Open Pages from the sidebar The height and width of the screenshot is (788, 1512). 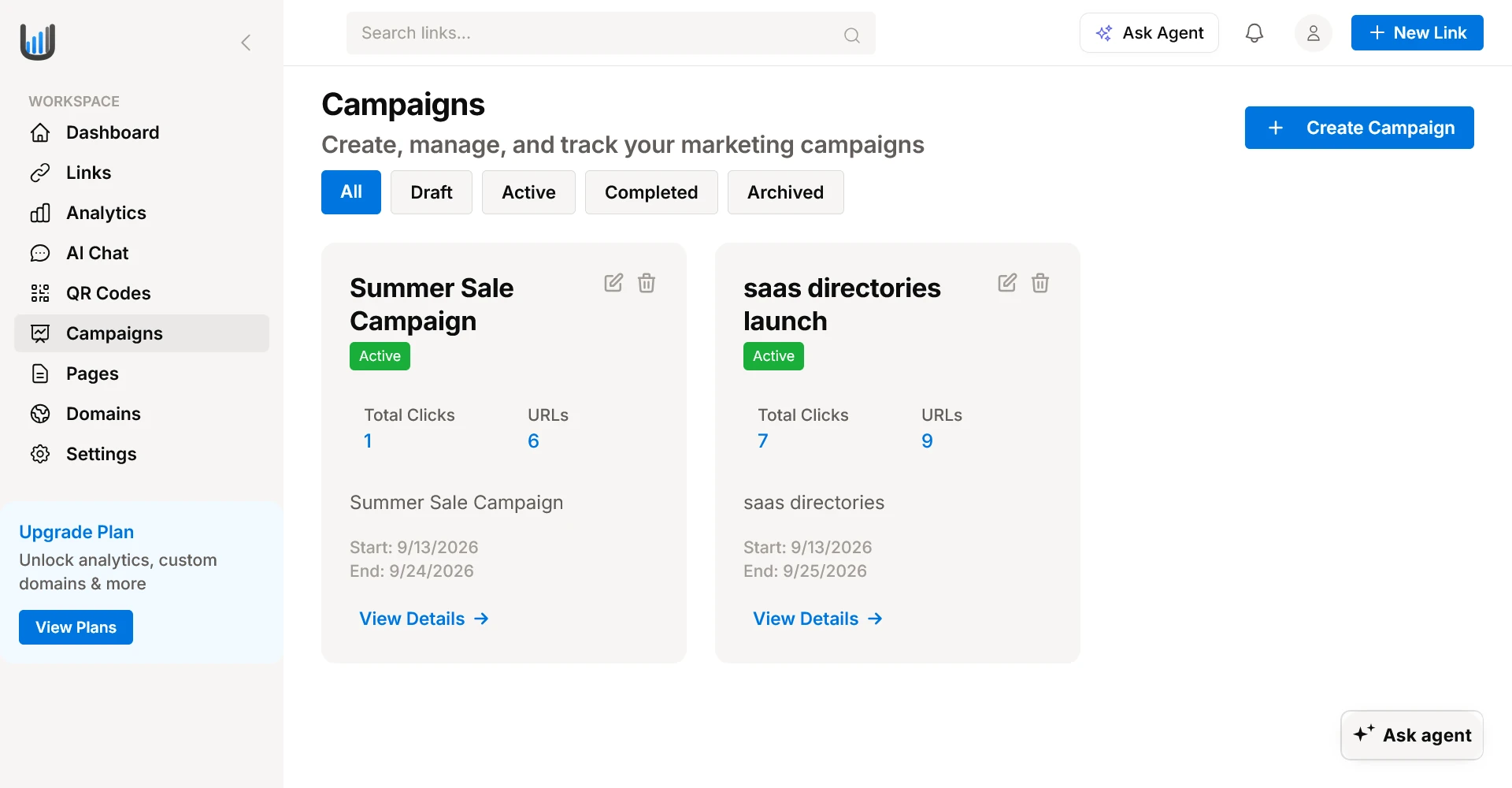click(x=142, y=374)
